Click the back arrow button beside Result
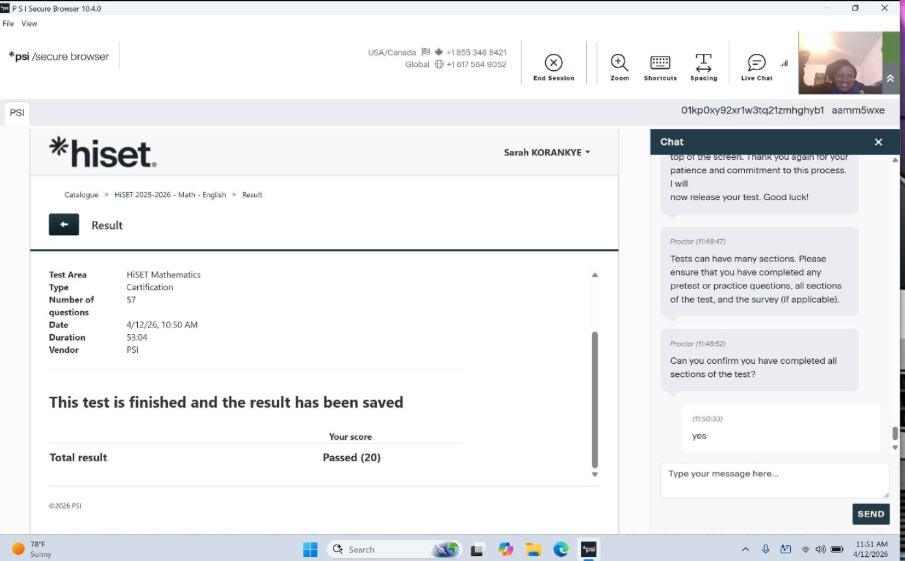 pos(63,225)
